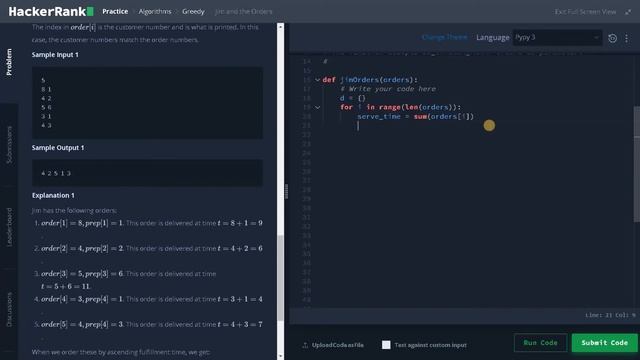This screenshot has width=640, height=360.
Task: Click the Sample Input 1 heading
Action: [55, 55]
